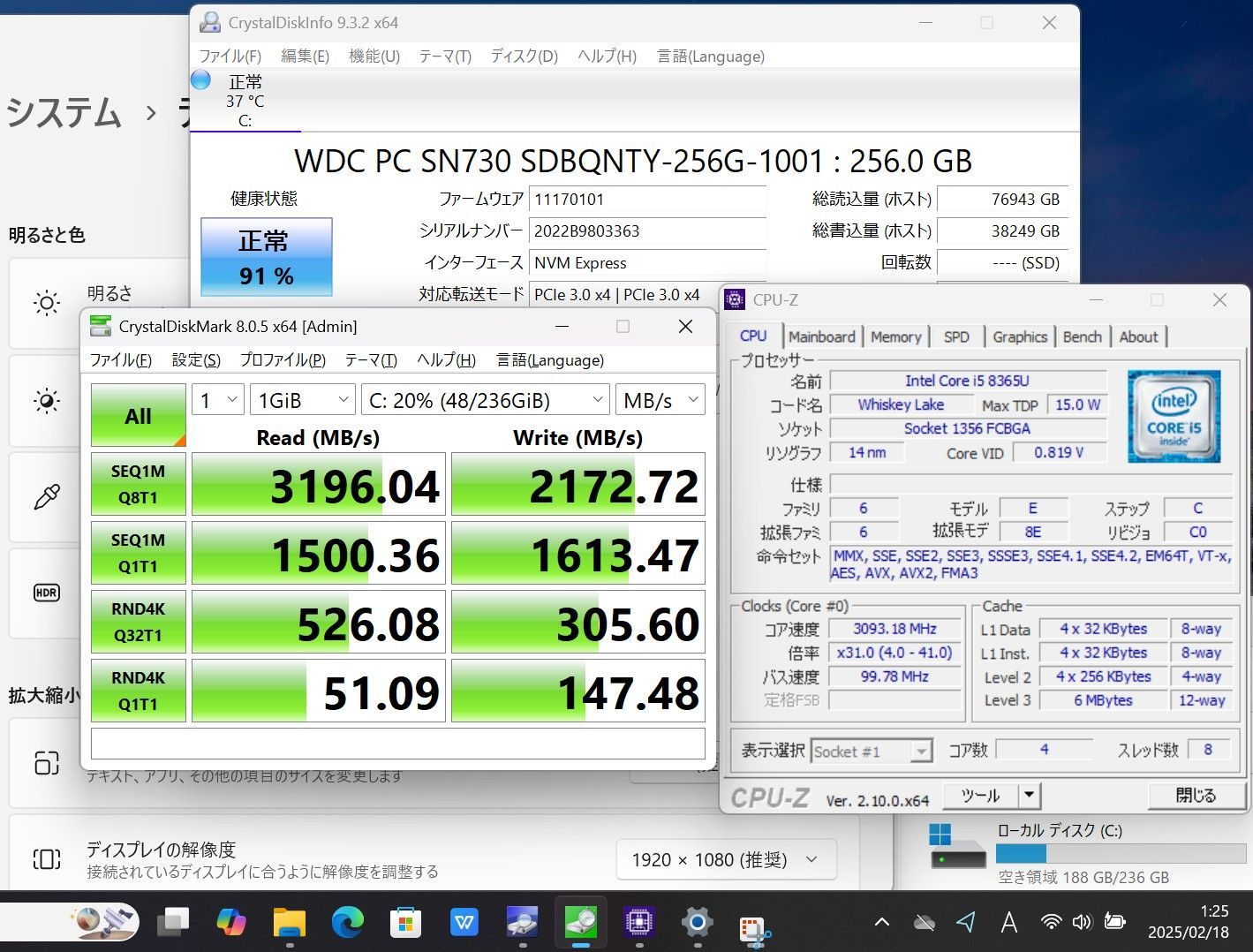Open CrystalDiskMark プロファイル(P) menu
The height and width of the screenshot is (952, 1253).
pos(283,360)
